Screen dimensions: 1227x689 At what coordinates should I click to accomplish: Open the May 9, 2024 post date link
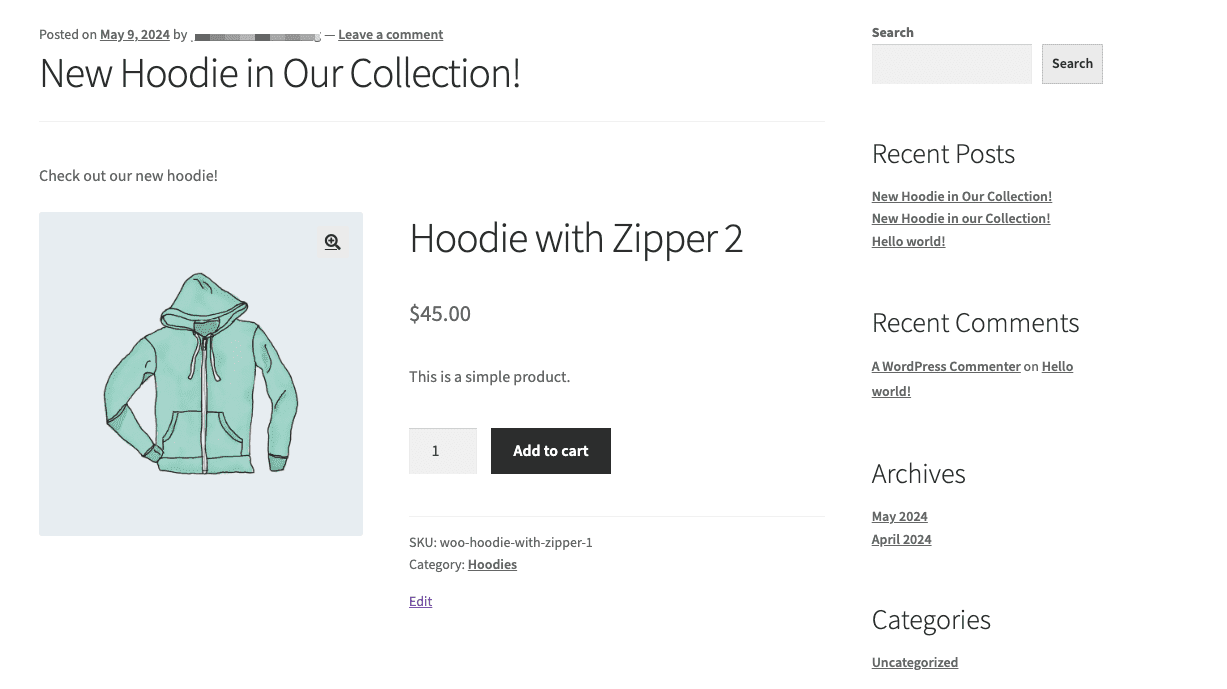134,34
